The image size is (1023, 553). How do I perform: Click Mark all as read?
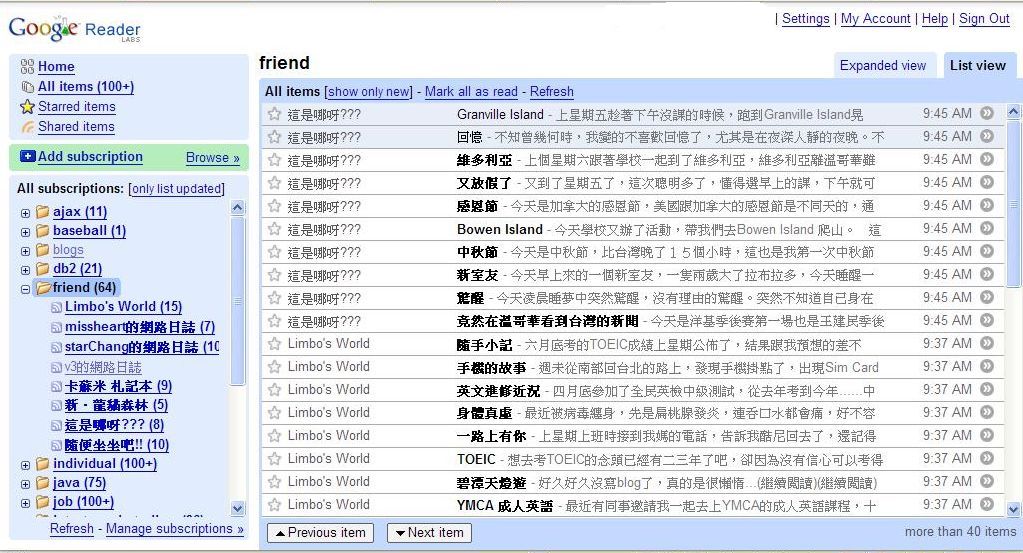[471, 92]
